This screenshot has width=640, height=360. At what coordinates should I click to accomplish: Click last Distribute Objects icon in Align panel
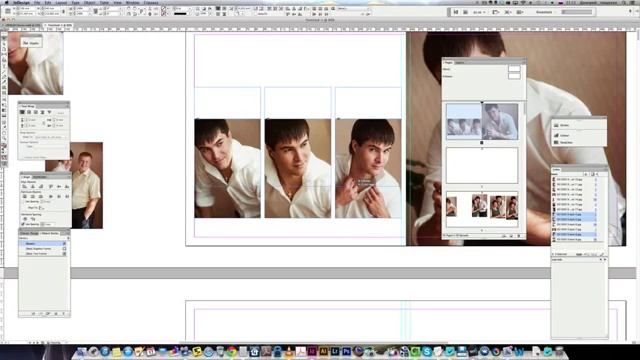[x=67, y=196]
